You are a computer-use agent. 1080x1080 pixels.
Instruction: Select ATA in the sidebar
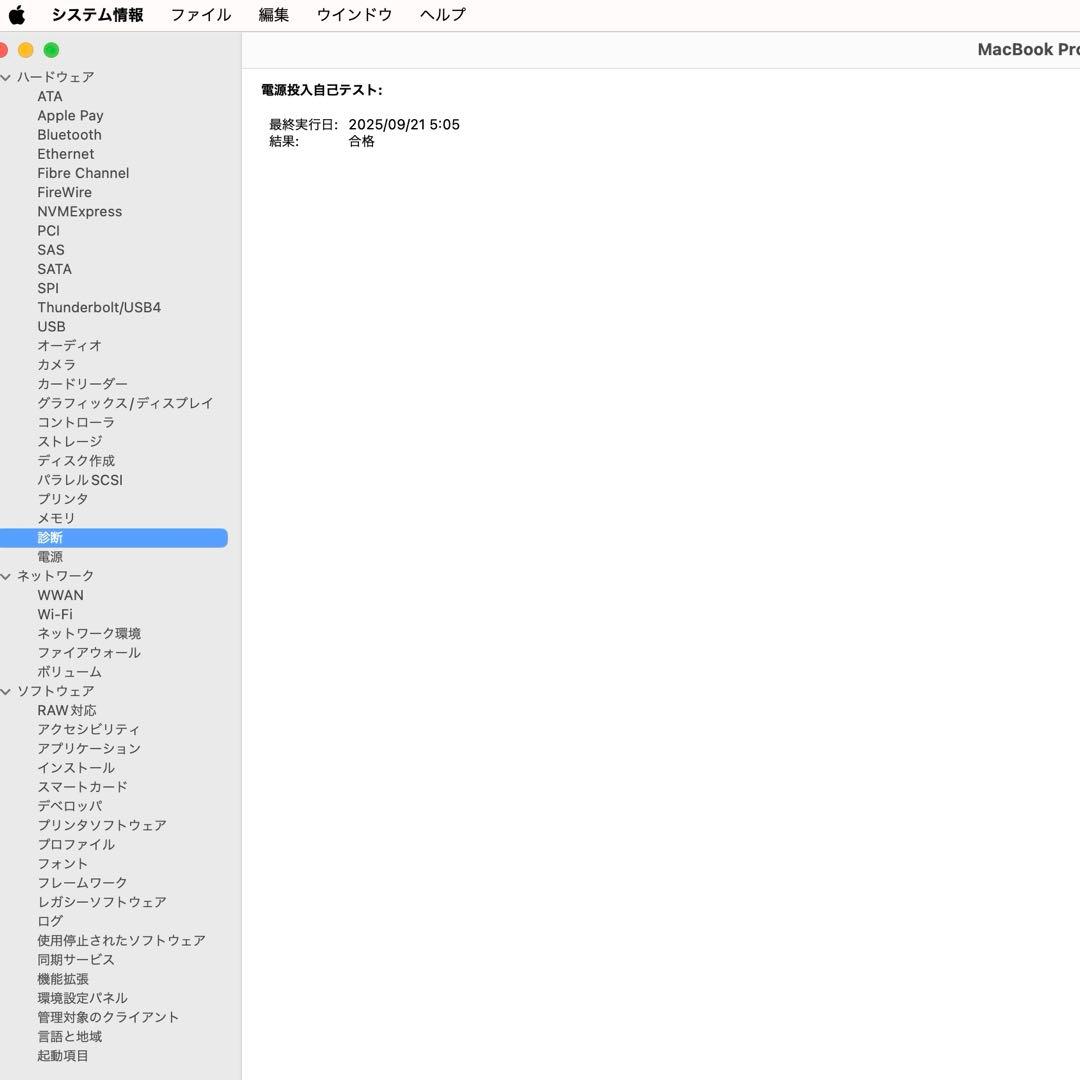[50, 96]
